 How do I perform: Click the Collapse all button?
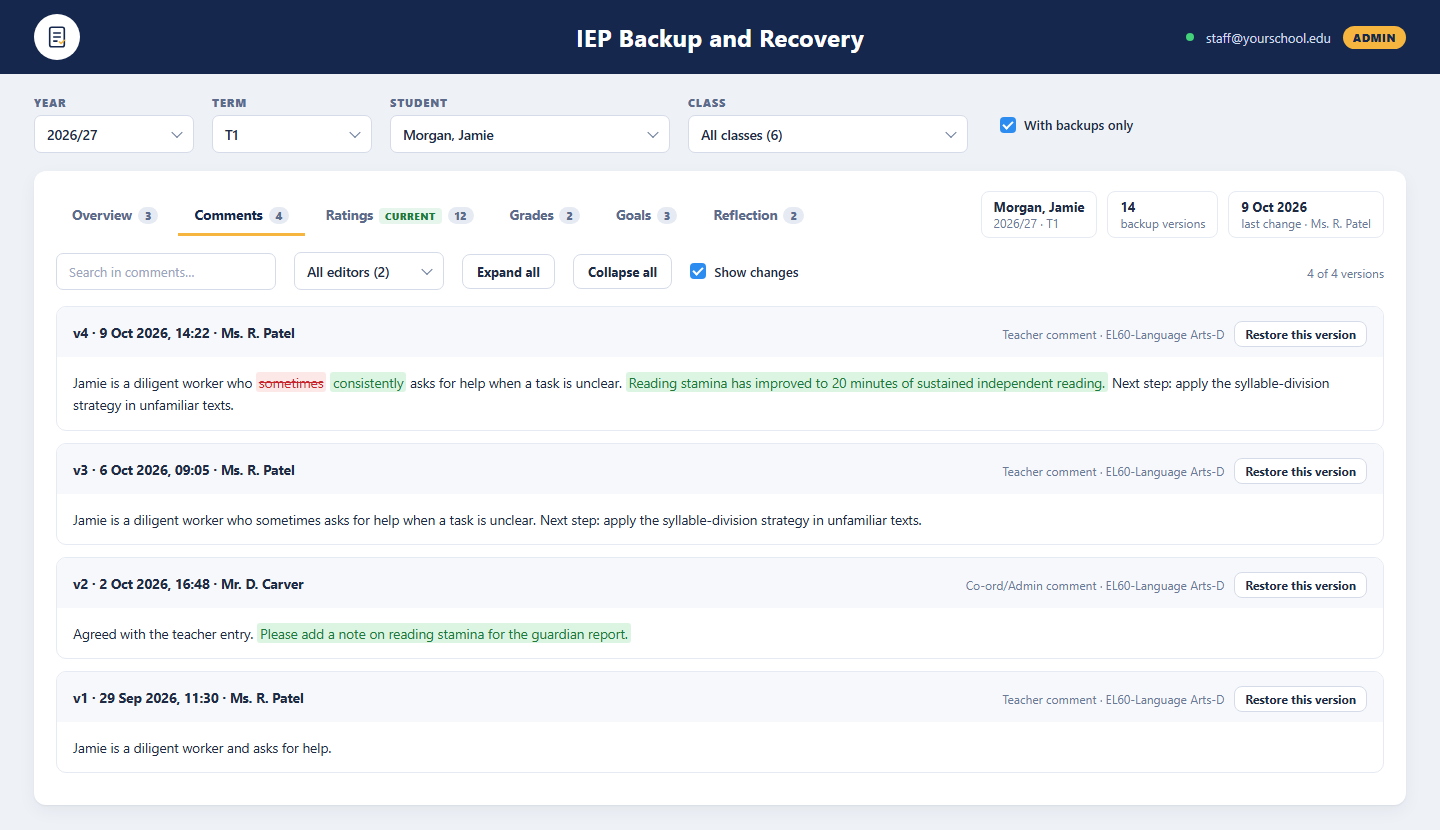pyautogui.click(x=622, y=272)
